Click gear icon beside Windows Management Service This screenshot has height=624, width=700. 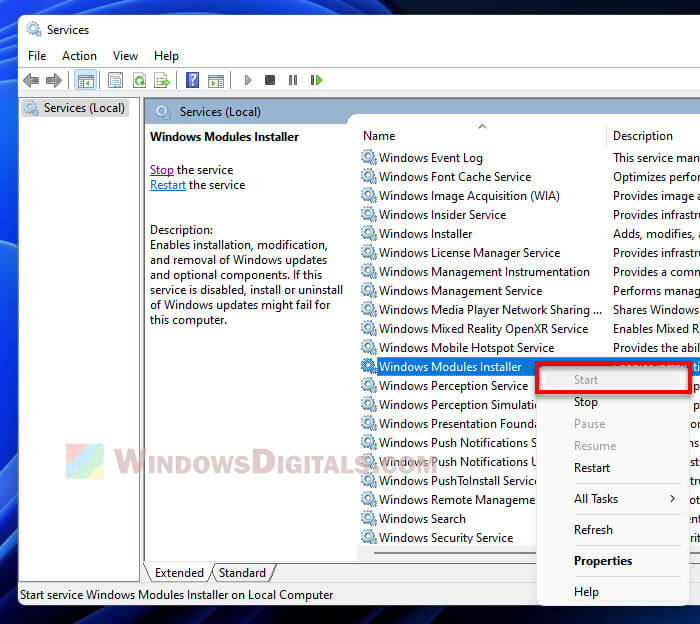[x=369, y=290]
